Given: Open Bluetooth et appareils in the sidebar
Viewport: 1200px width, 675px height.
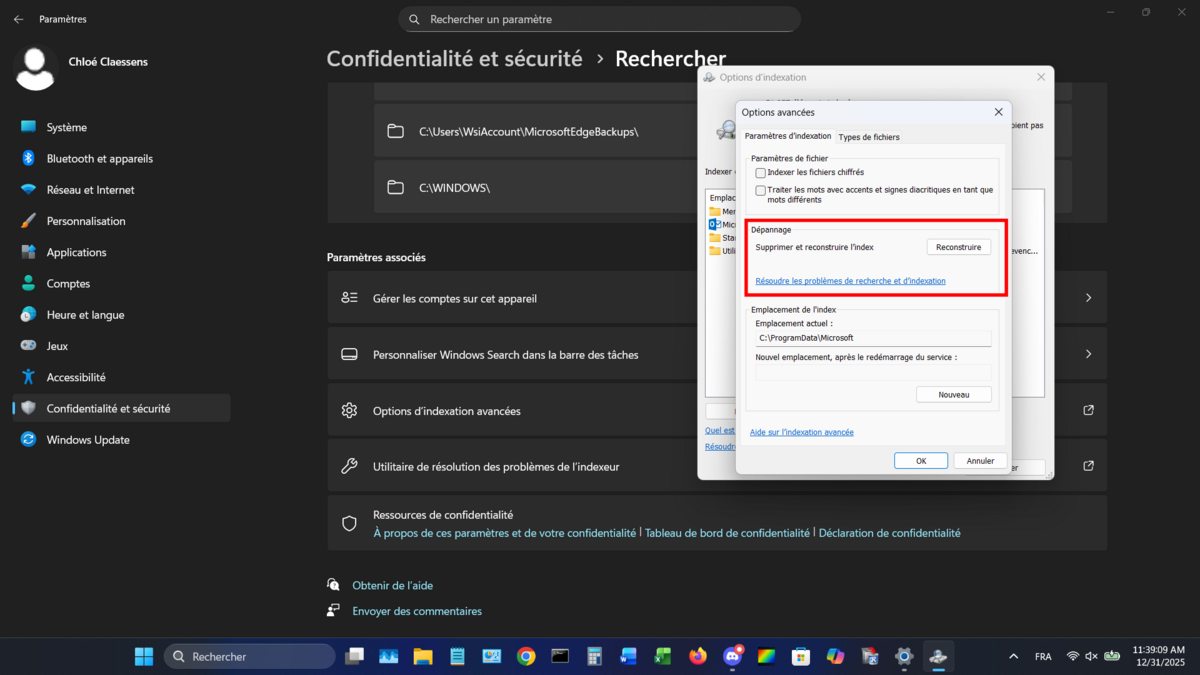Looking at the screenshot, I should pos(99,158).
